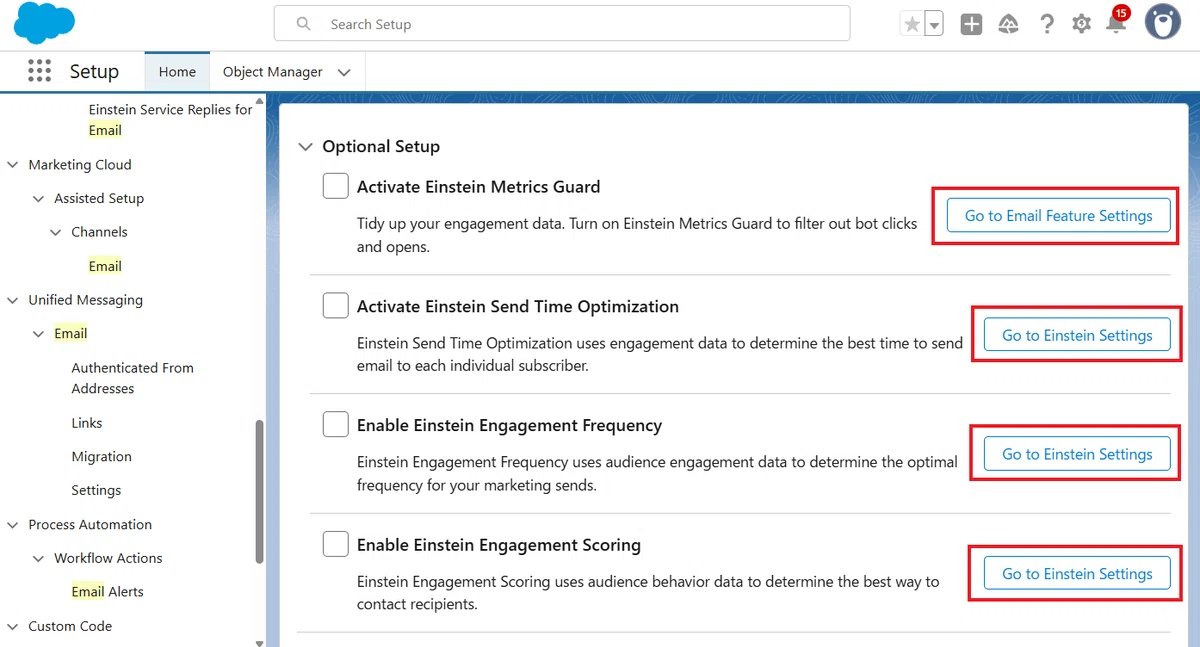Open Email Alerts in sidebar
The image size is (1200, 647).
pos(107,592)
